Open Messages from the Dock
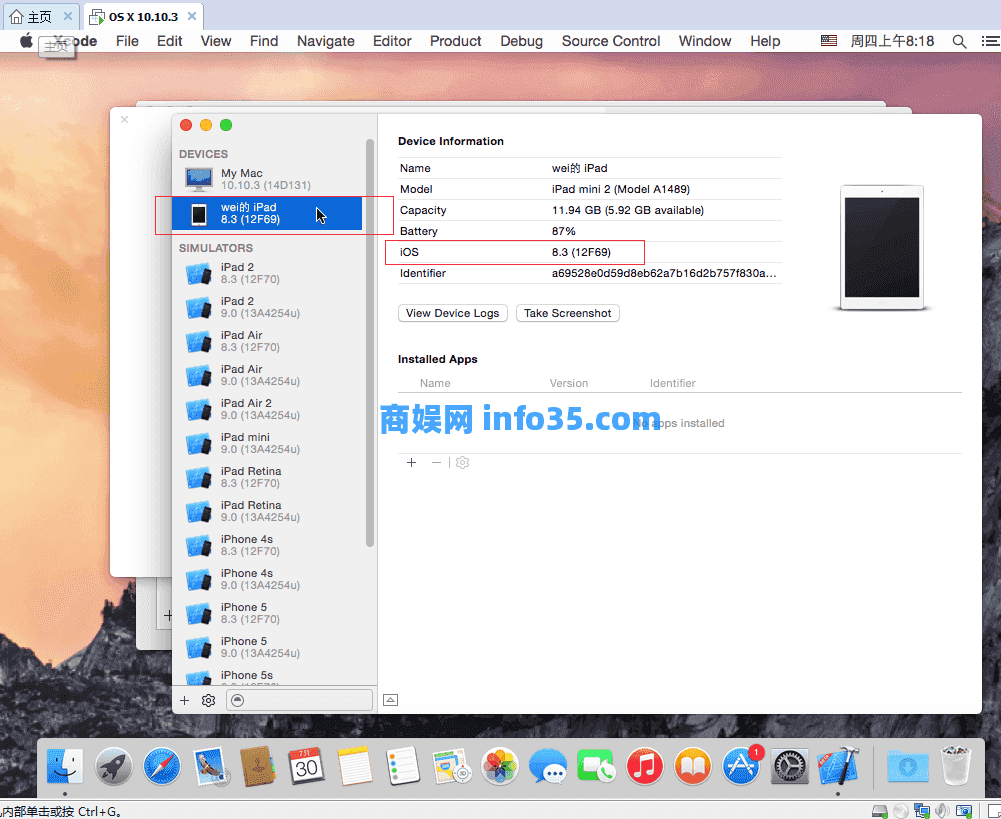This screenshot has height=819, width=1001. [548, 766]
